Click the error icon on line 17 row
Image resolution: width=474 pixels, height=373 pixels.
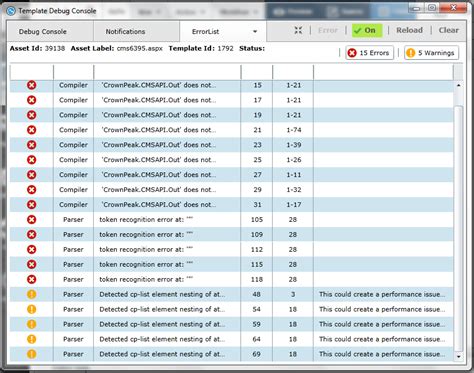tap(32, 100)
